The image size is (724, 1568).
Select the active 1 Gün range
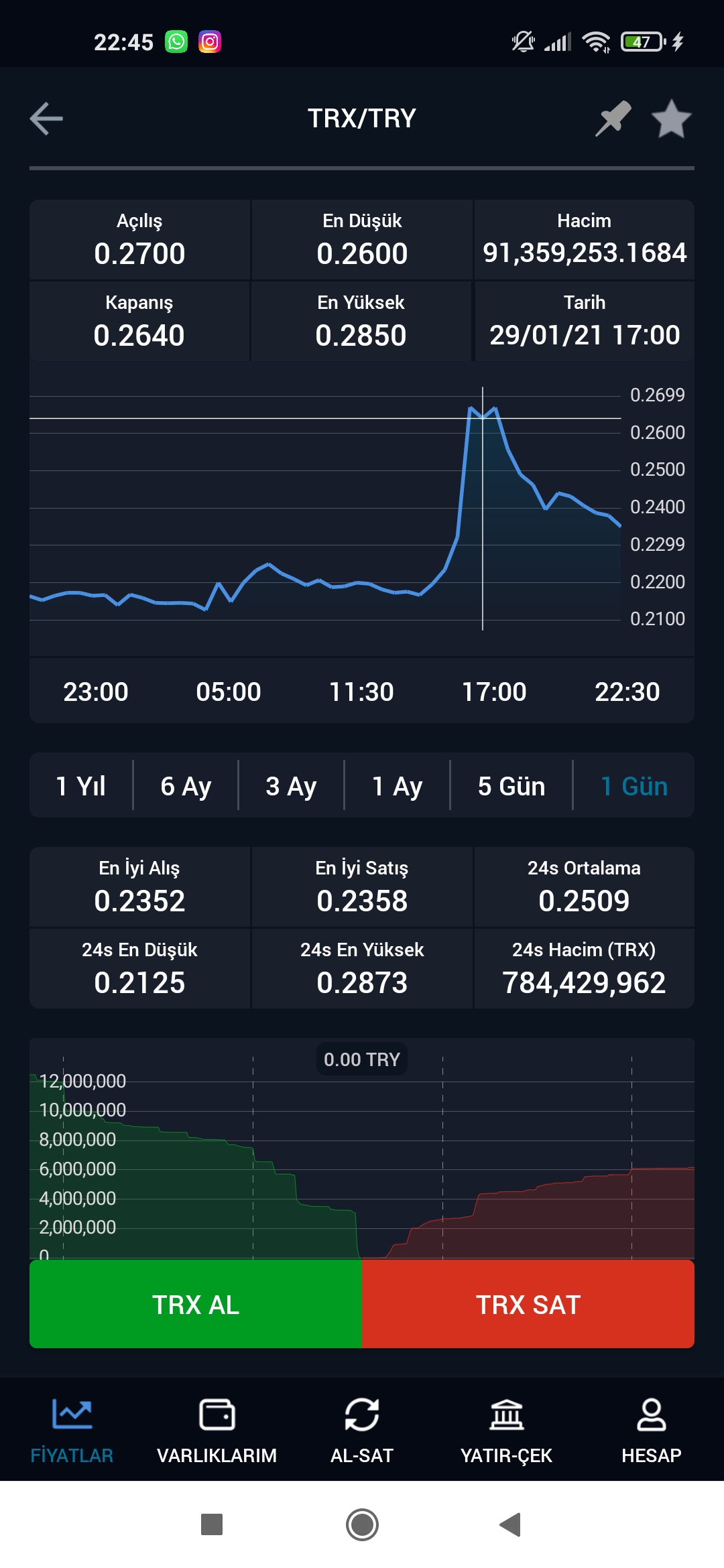[634, 785]
